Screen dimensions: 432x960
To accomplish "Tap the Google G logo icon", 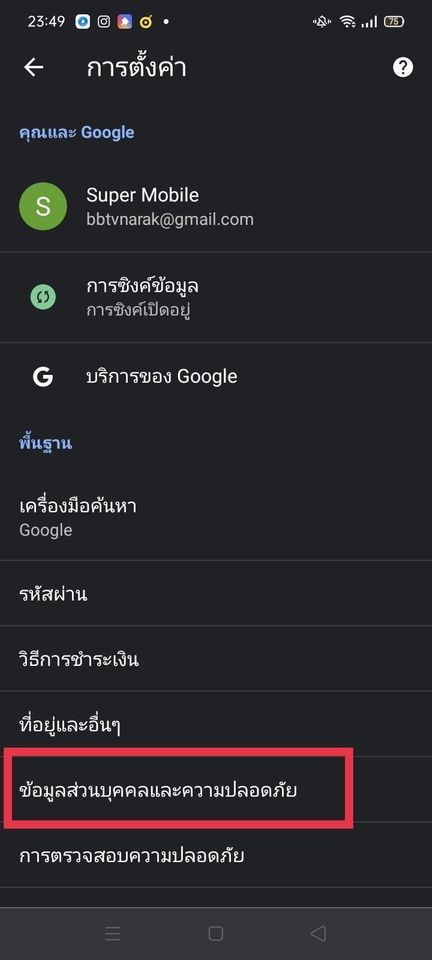I will [x=43, y=376].
